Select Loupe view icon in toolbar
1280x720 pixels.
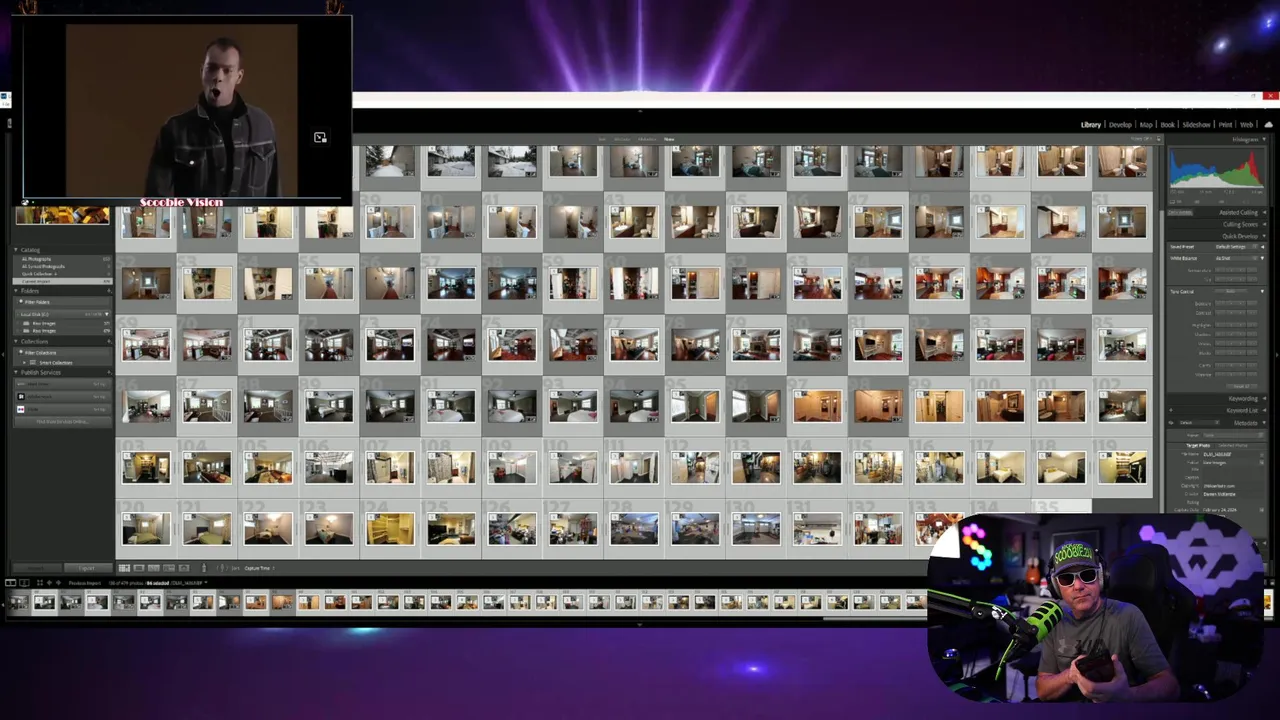[139, 568]
